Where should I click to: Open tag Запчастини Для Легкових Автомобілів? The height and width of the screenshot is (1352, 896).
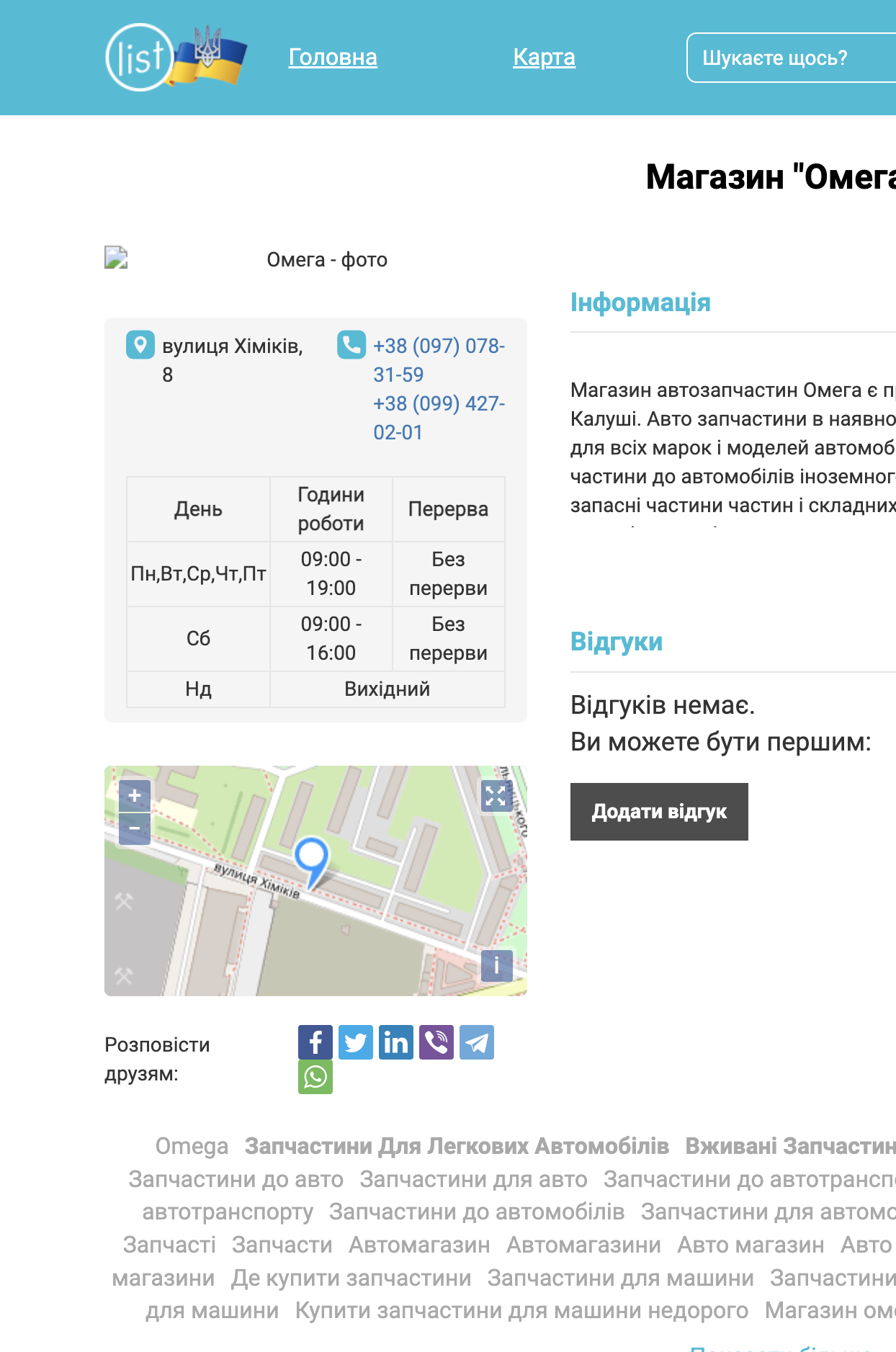tap(457, 1146)
